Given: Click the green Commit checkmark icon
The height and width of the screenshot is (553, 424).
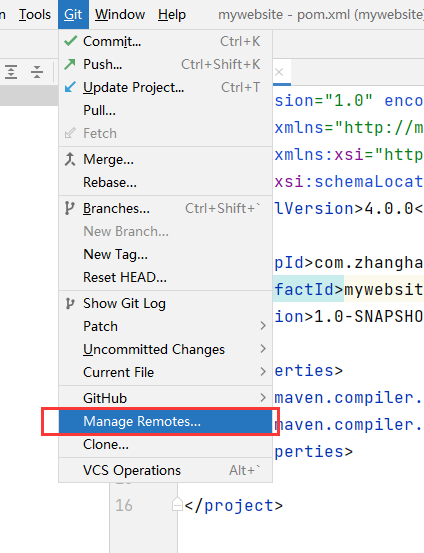Looking at the screenshot, I should pyautogui.click(x=71, y=41).
